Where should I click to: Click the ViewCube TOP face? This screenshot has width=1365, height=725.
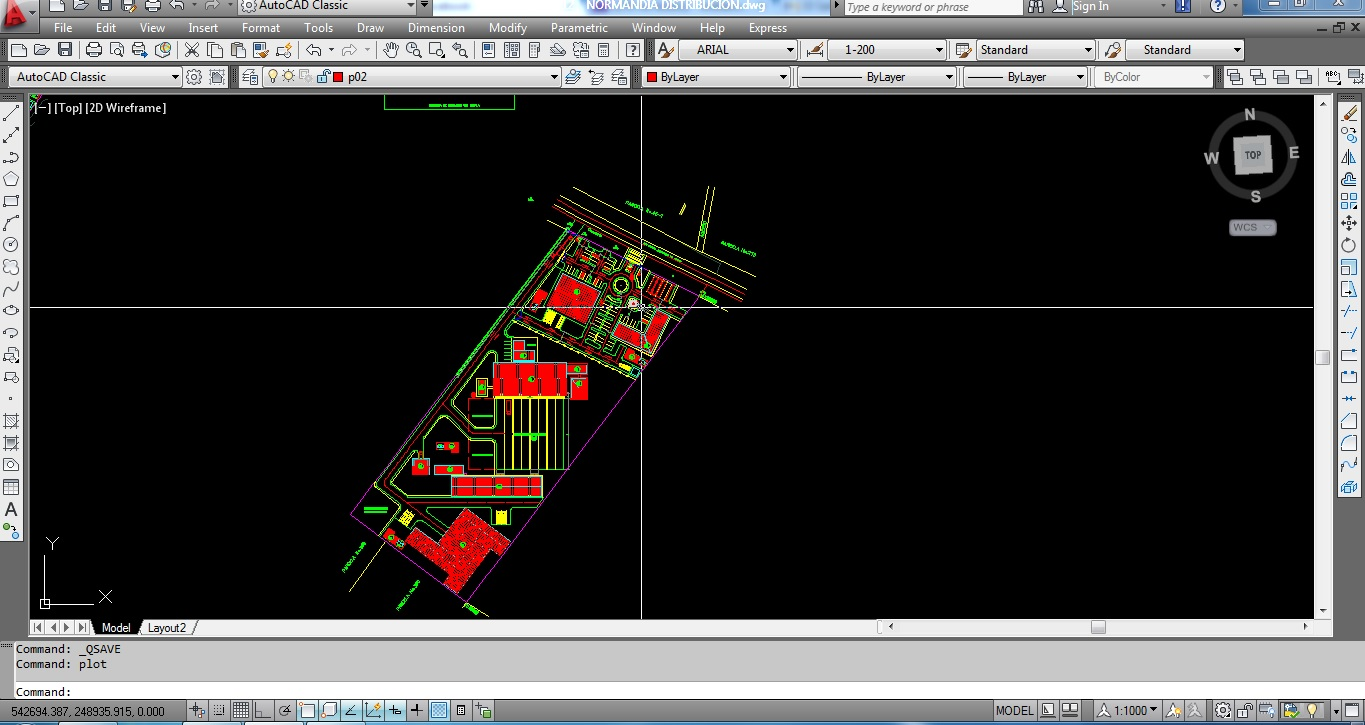(x=1252, y=155)
